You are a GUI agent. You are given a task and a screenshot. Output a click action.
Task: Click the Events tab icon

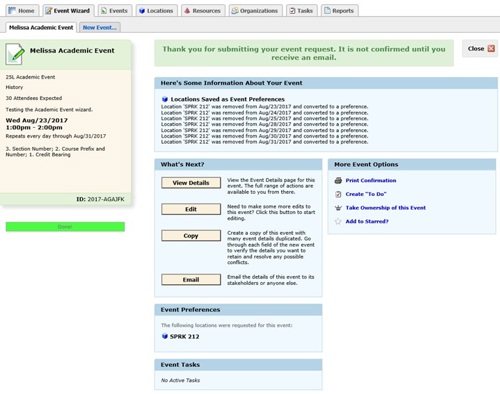(104, 11)
